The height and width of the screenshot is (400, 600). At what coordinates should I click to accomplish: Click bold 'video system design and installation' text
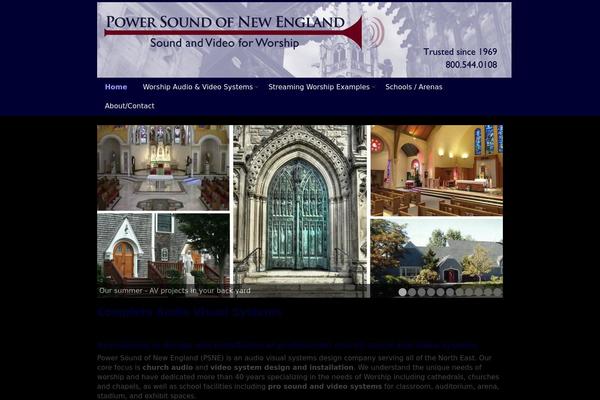(282, 367)
